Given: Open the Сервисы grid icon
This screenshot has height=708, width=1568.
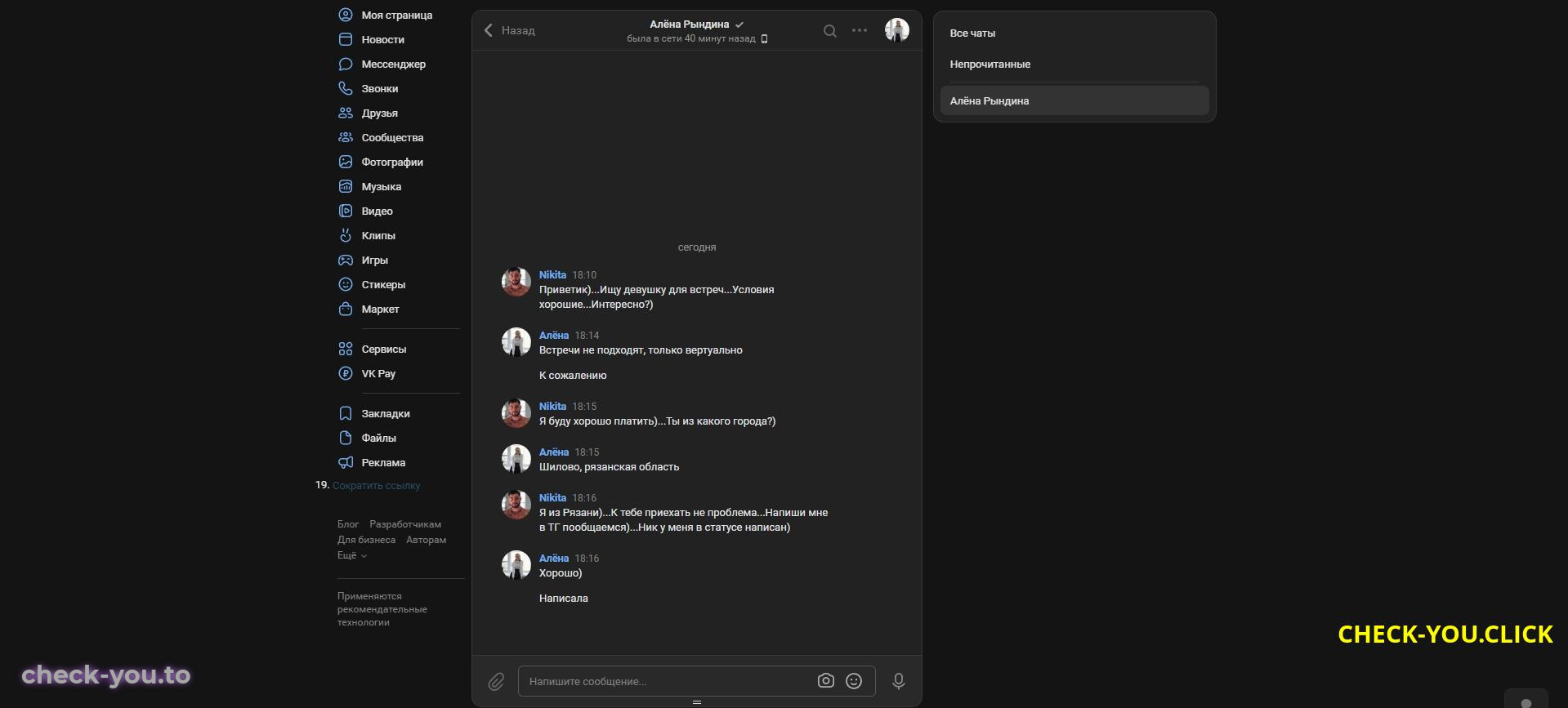Looking at the screenshot, I should [x=346, y=349].
